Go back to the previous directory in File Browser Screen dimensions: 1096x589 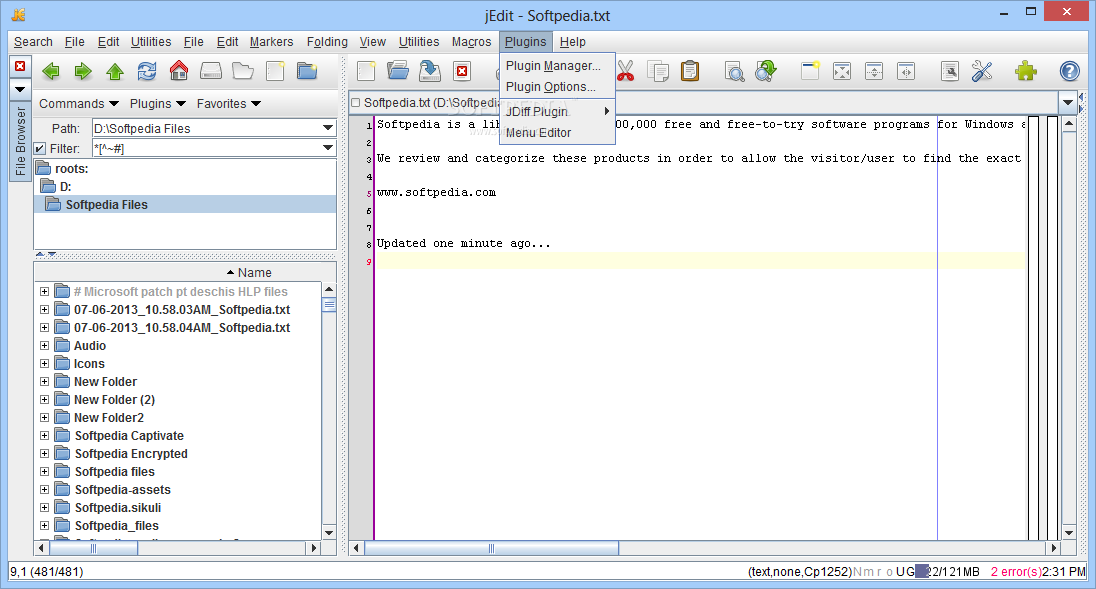point(50,71)
